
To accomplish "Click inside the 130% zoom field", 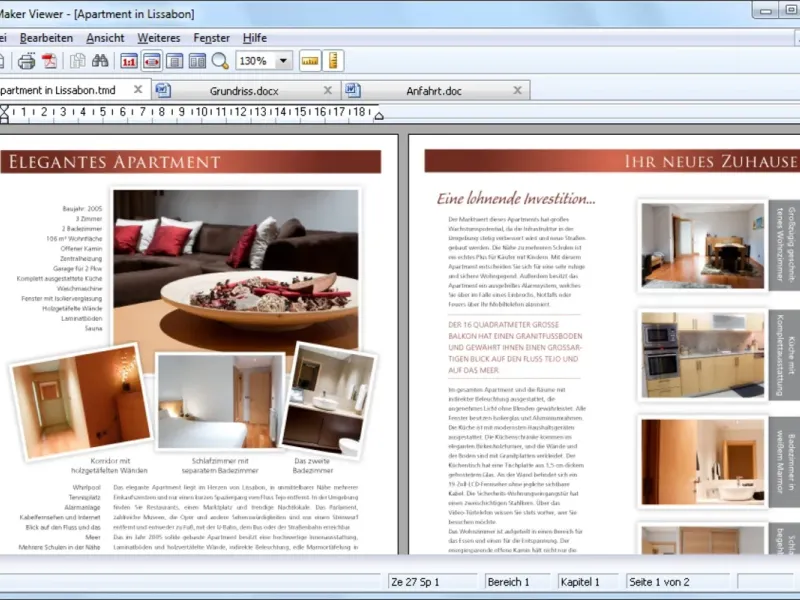I will coord(255,61).
